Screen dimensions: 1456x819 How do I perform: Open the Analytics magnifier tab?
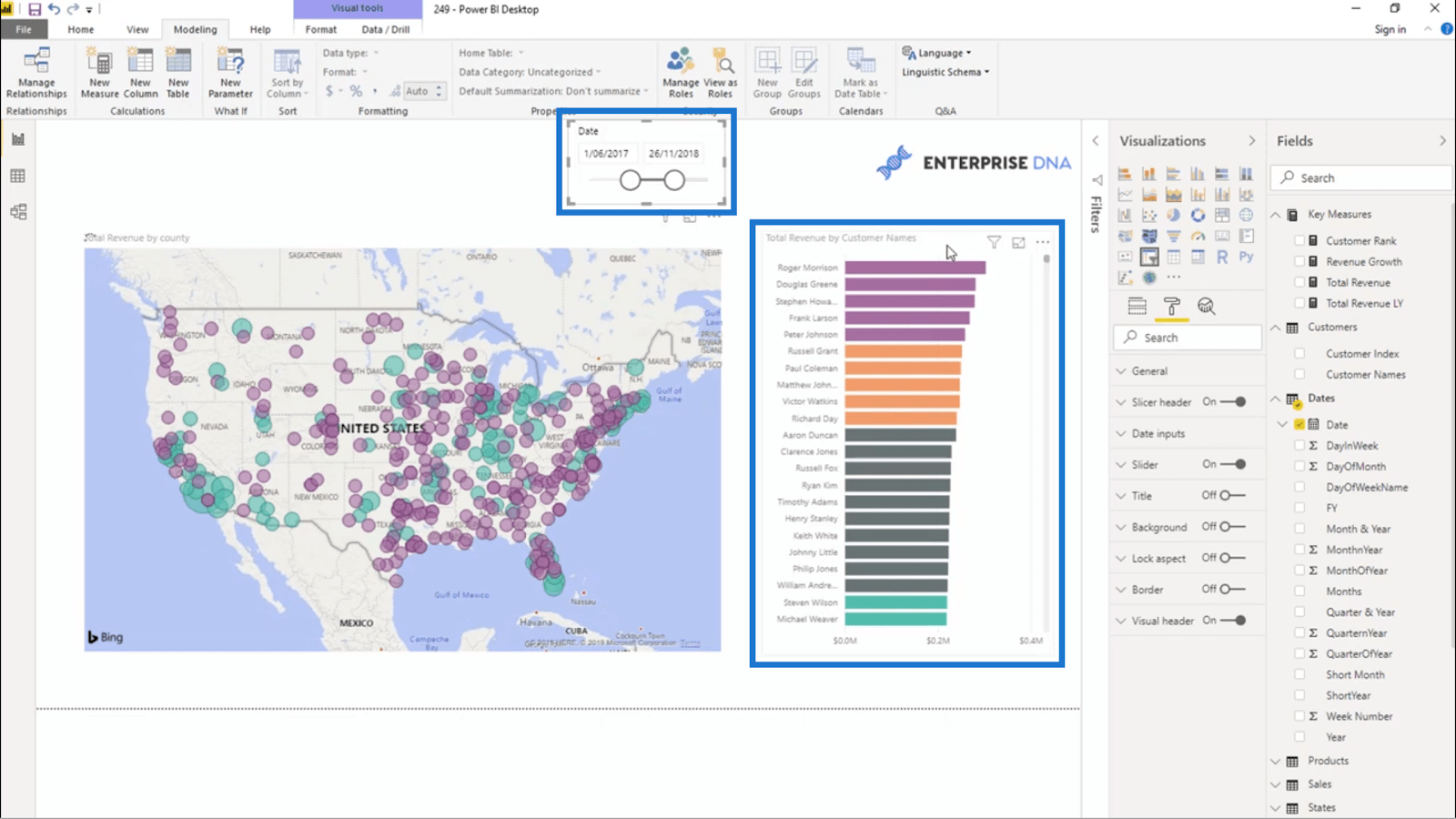(1206, 306)
